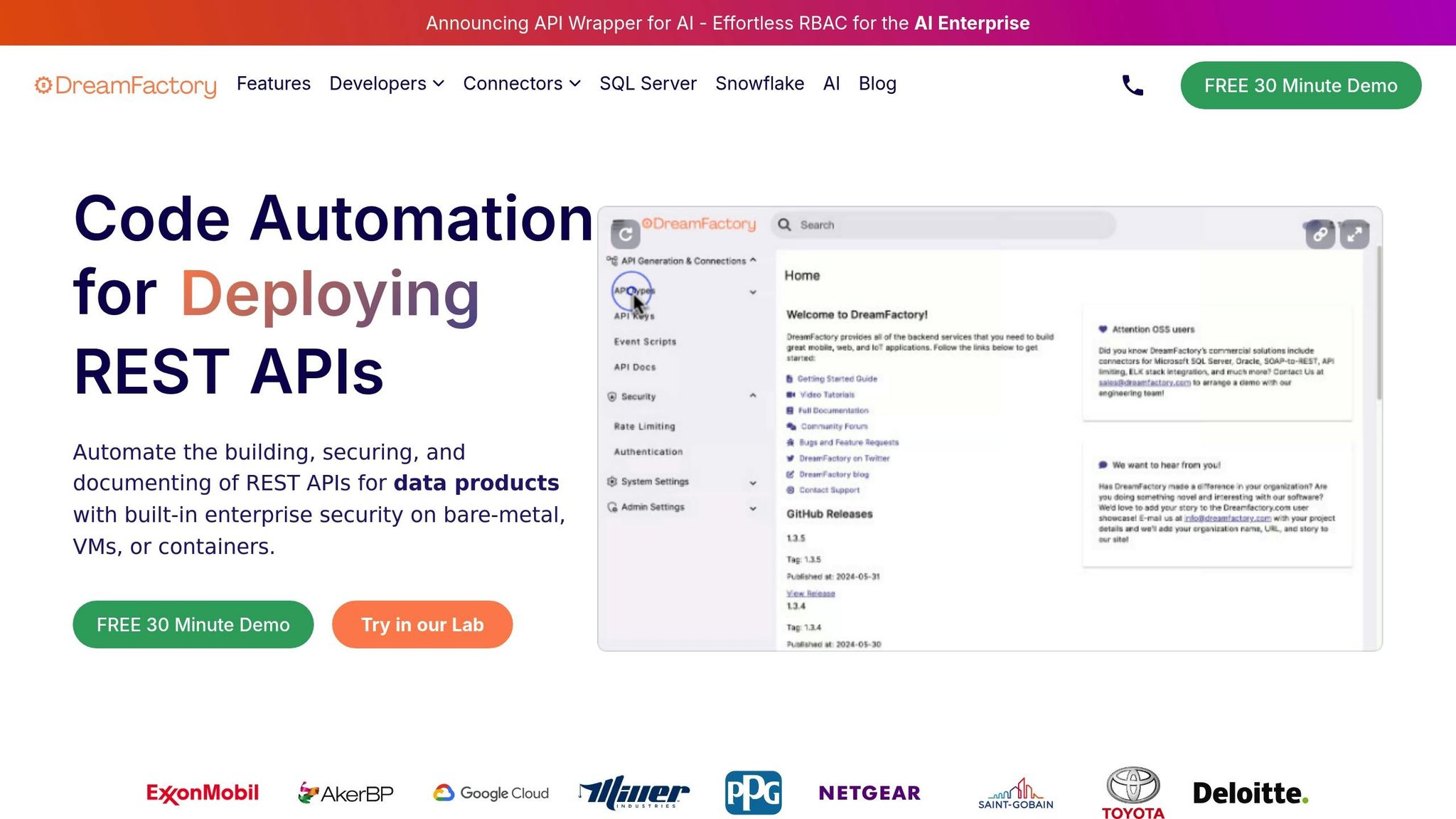Click the phone icon near the demo button

pos(1132,85)
